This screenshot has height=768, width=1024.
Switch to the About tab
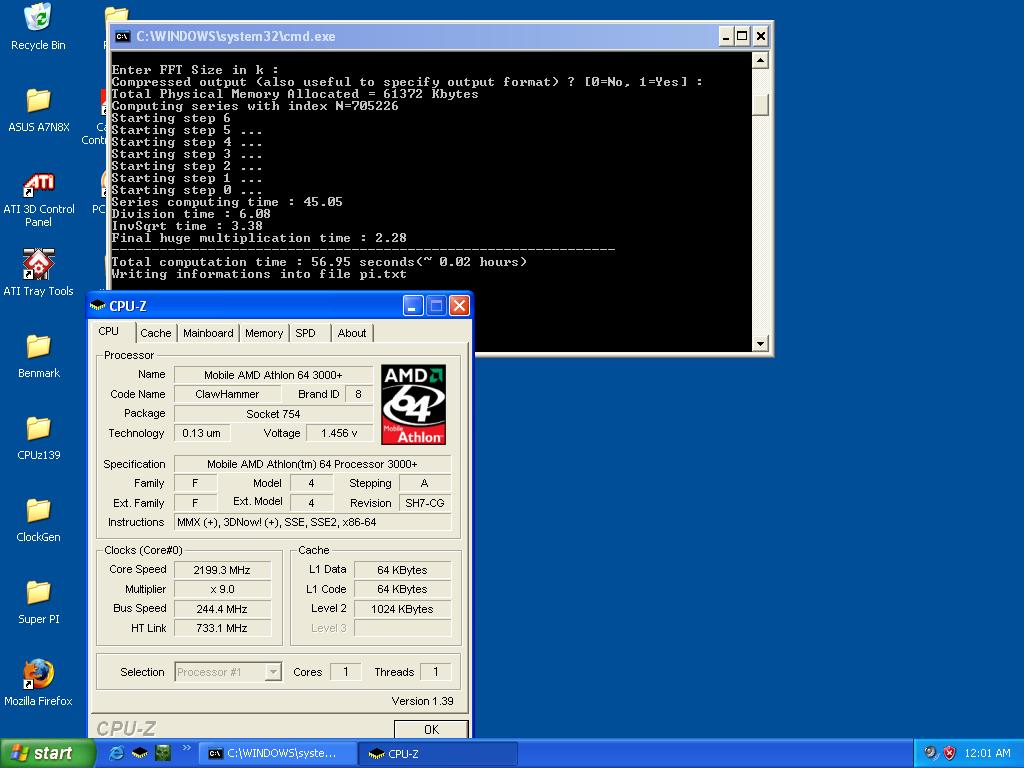(x=351, y=333)
